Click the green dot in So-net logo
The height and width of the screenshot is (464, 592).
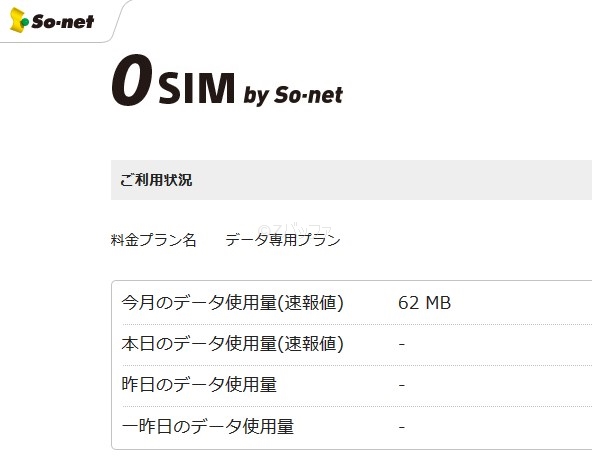[x=25, y=23]
